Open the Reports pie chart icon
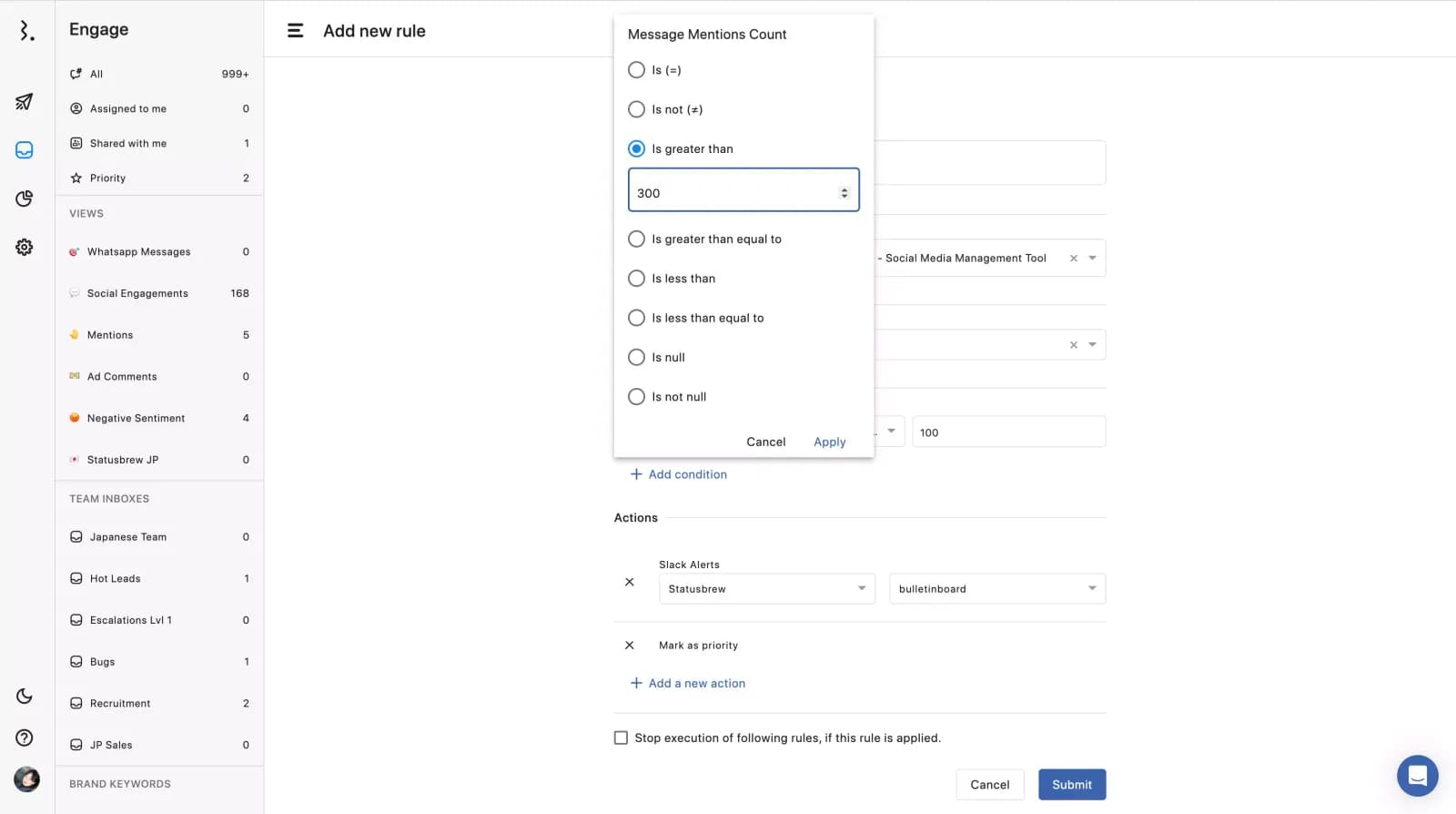This screenshot has height=814, width=1456. [x=25, y=198]
